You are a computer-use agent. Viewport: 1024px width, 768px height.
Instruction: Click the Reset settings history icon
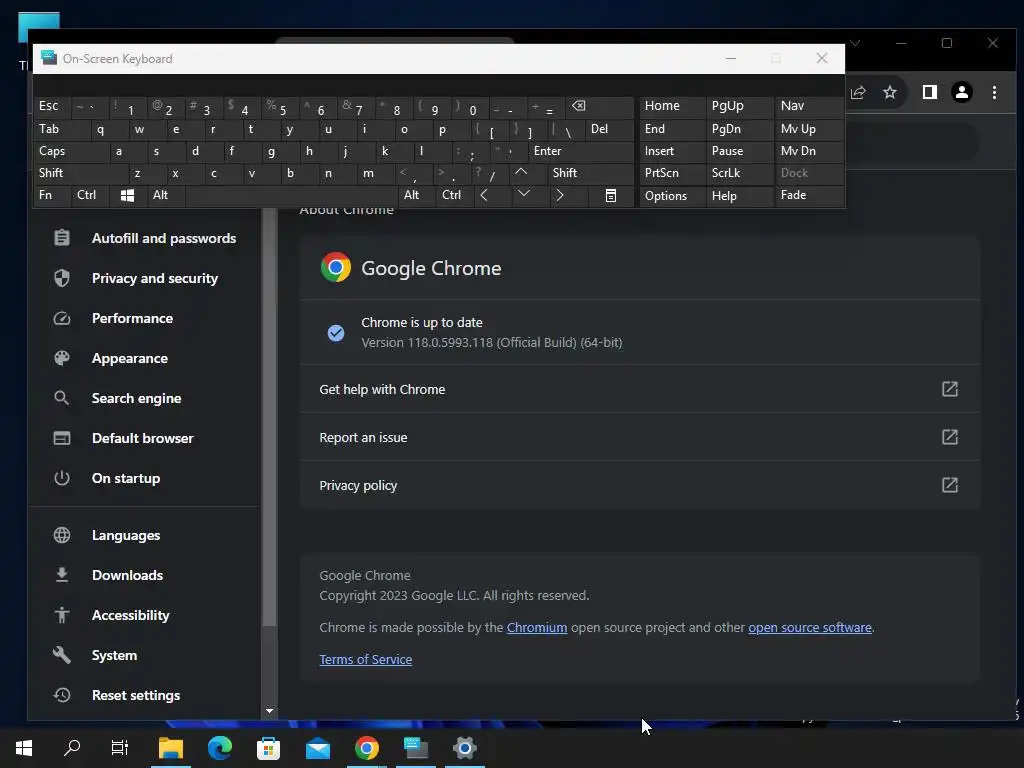coord(62,695)
